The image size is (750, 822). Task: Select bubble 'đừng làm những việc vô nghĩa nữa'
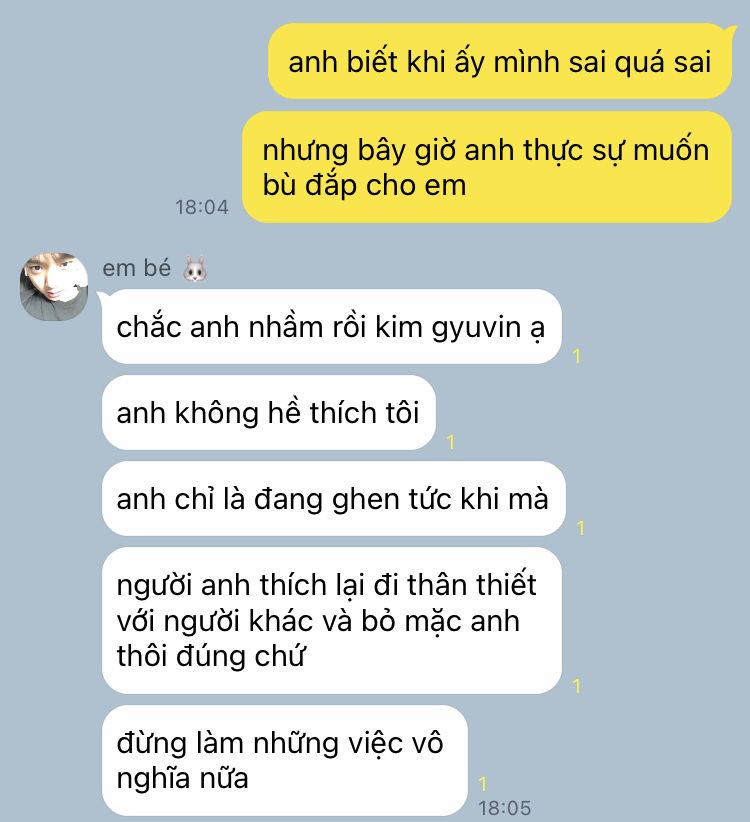(x=285, y=760)
